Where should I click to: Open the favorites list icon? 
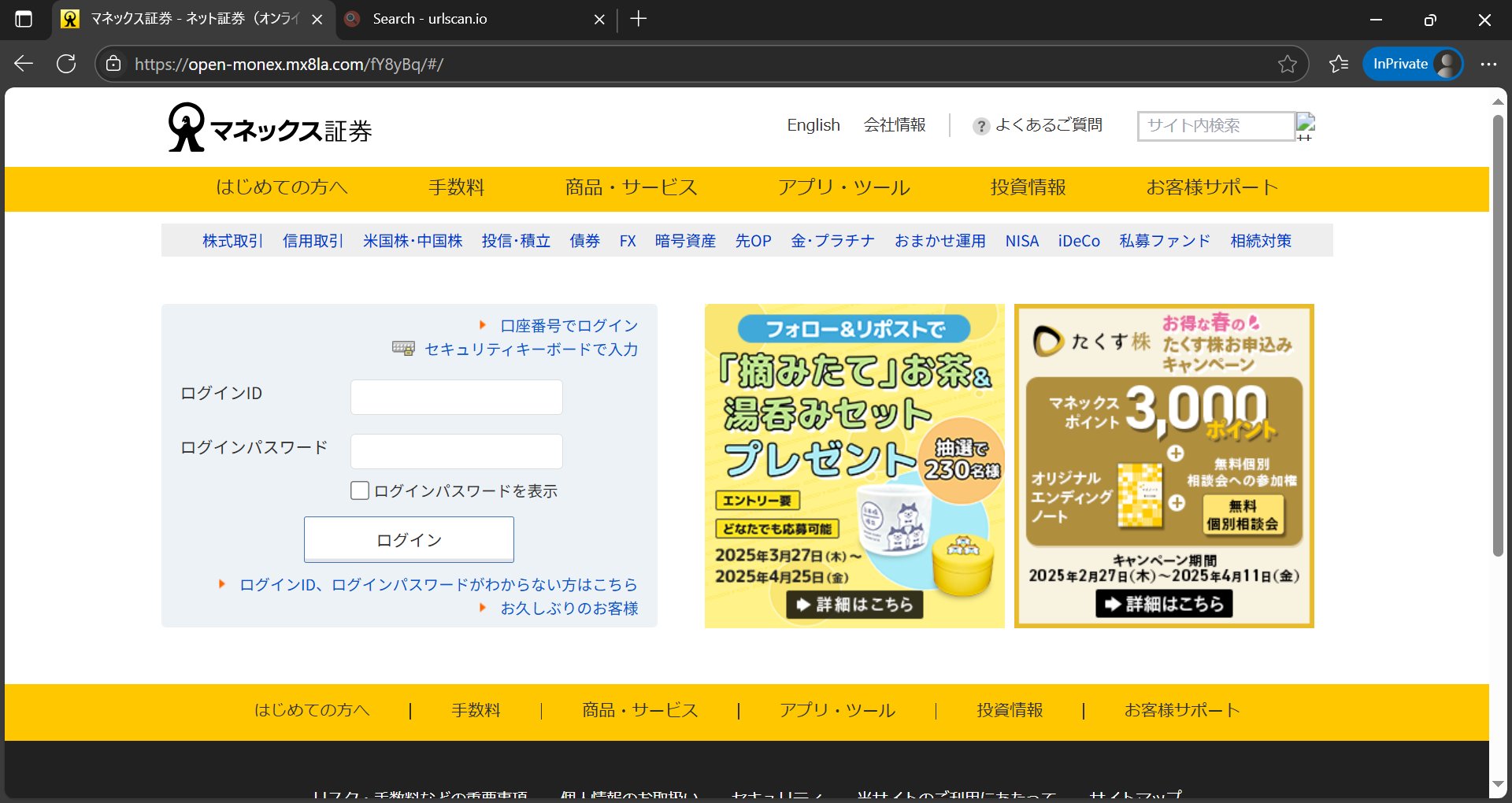[1339, 64]
